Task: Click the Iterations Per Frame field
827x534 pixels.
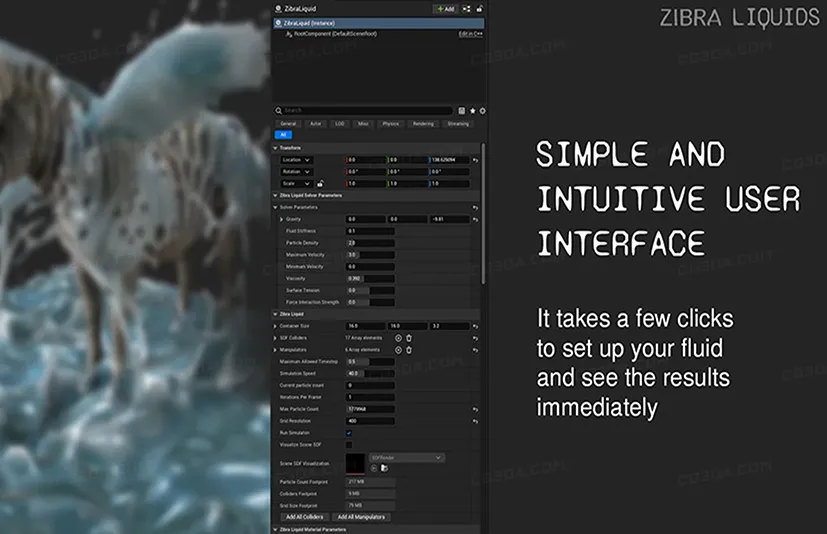Action: click(x=370, y=397)
